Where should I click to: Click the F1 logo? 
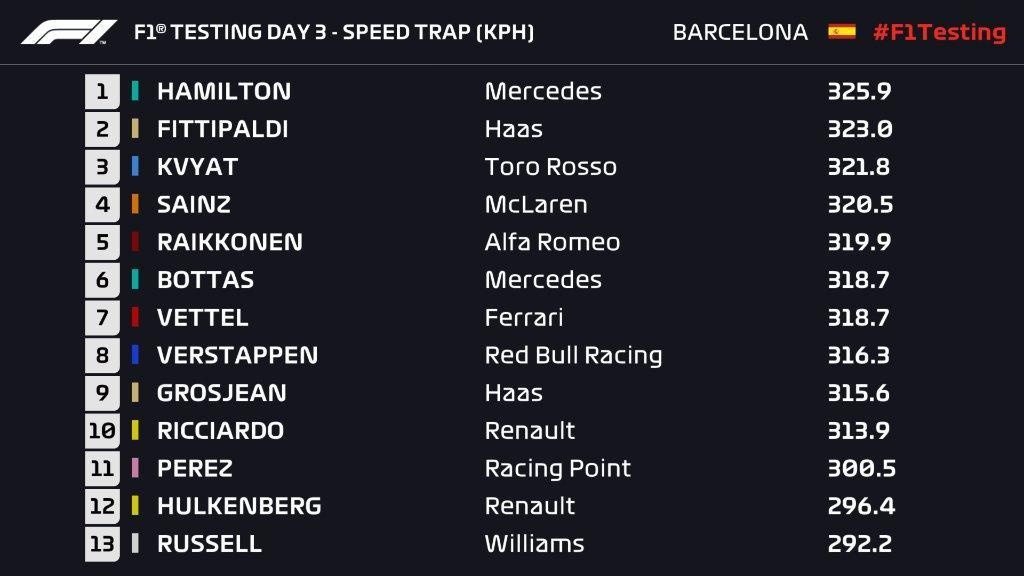pyautogui.click(x=69, y=32)
